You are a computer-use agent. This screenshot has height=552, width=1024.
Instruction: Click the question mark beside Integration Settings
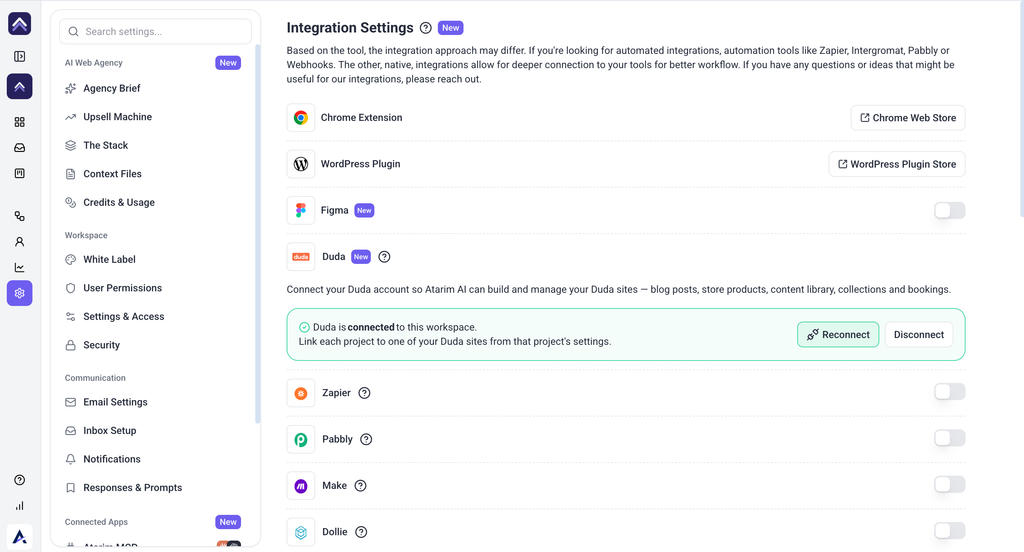point(426,28)
